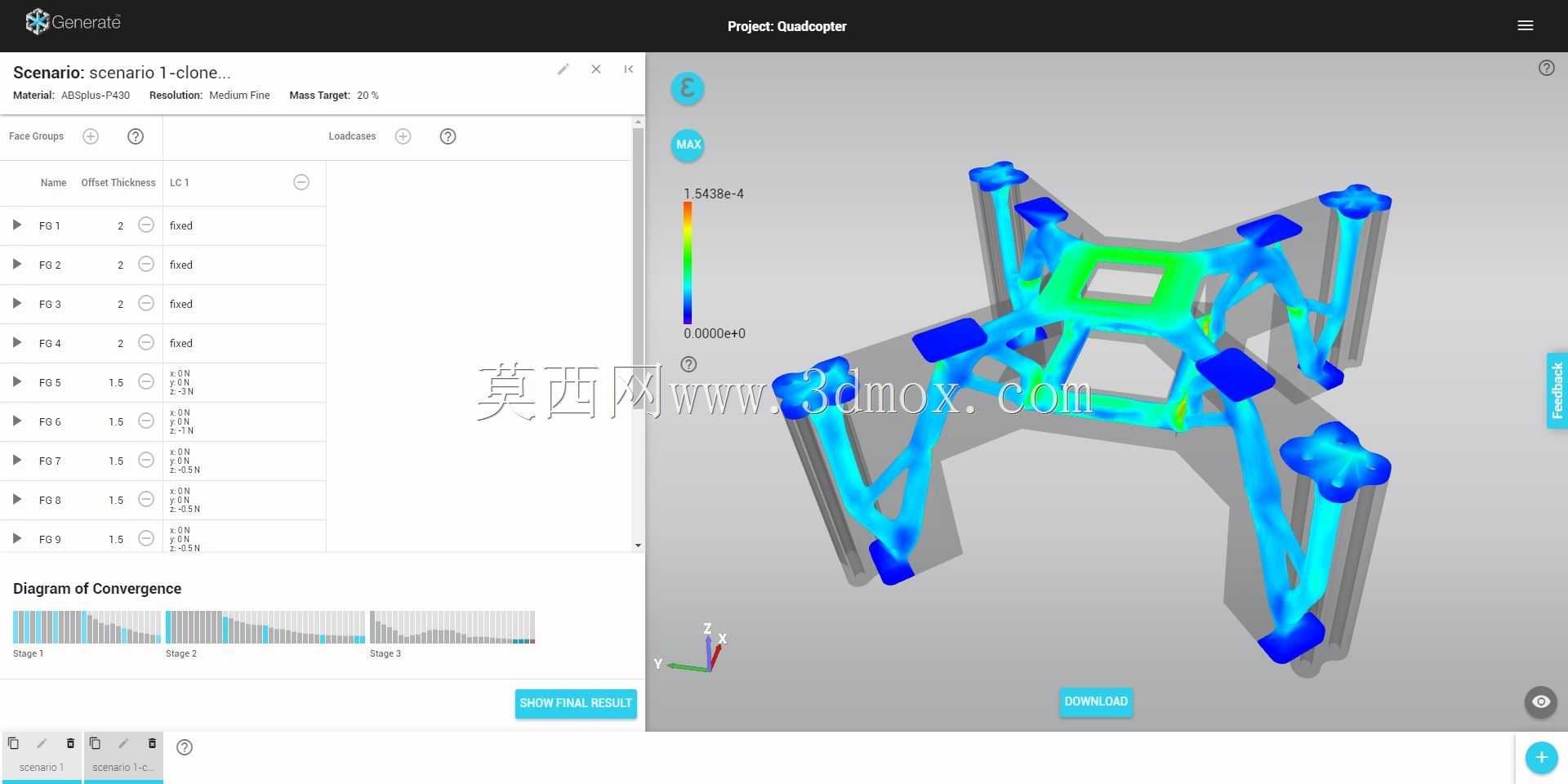Click FG 6 load values cell
1568x784 pixels.
[244, 421]
